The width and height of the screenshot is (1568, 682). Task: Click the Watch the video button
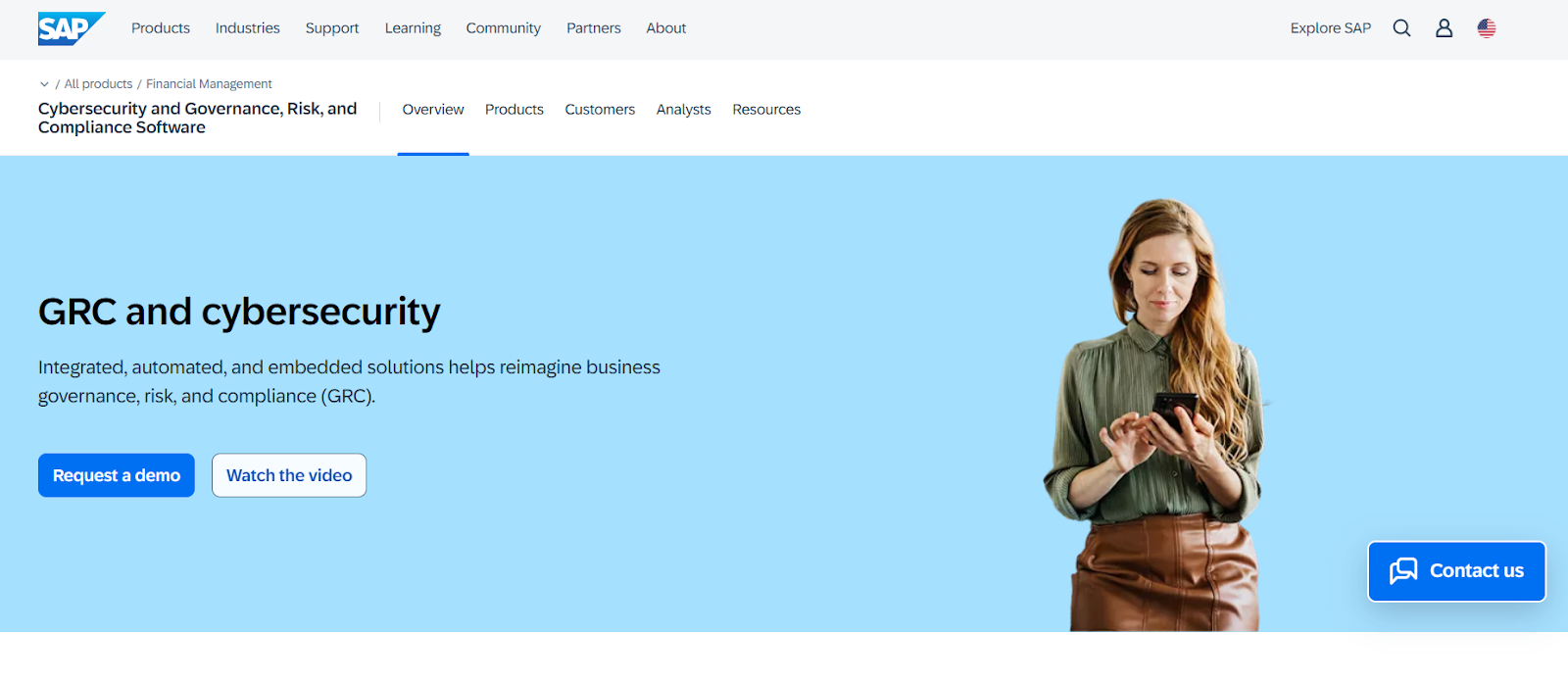click(x=289, y=475)
